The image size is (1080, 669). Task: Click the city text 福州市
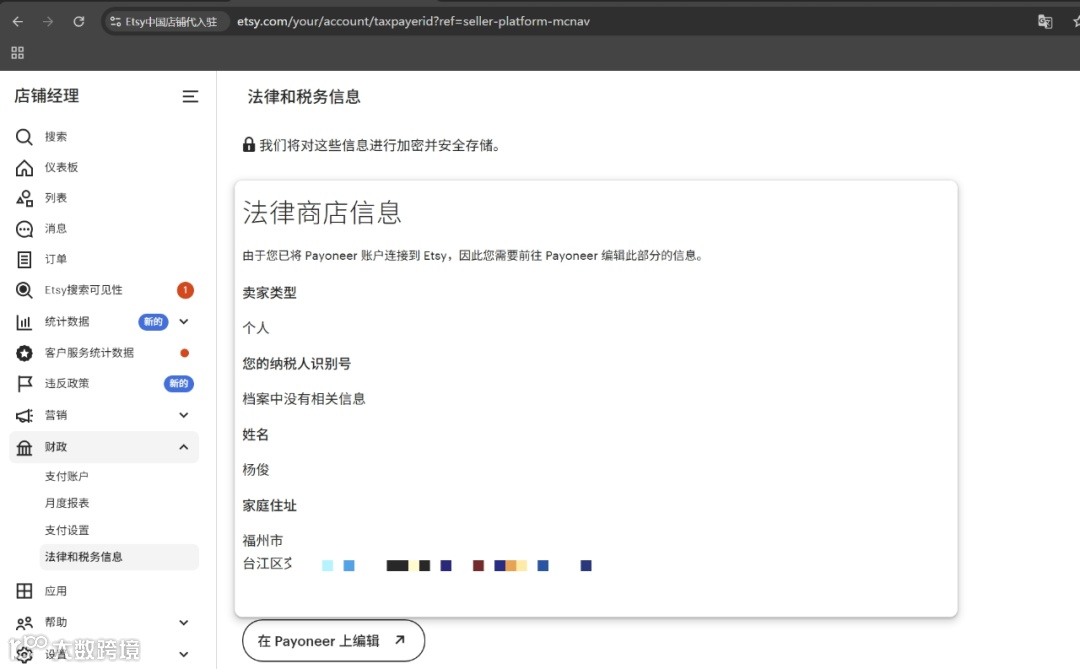(262, 541)
